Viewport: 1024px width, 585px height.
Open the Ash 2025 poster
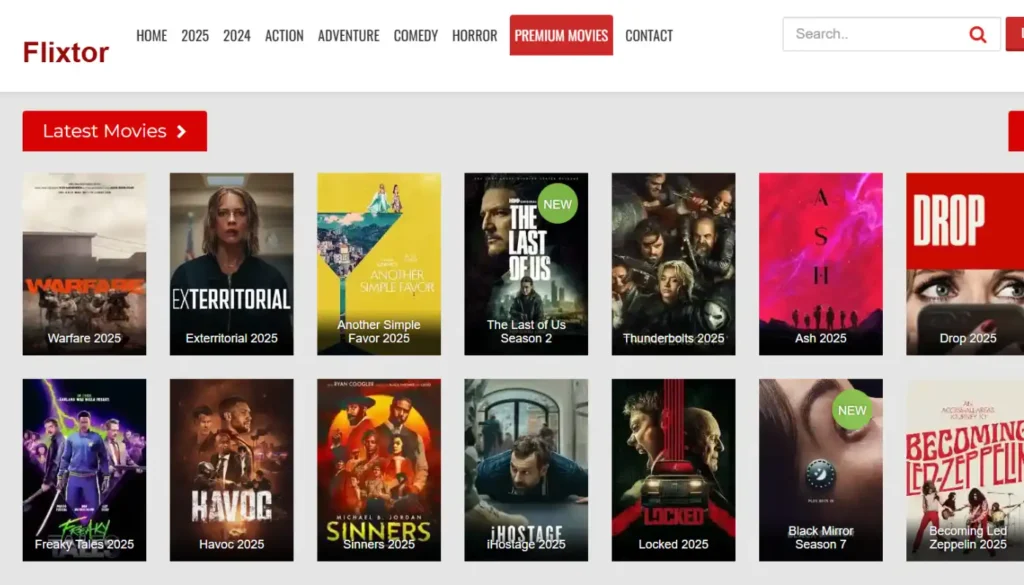click(x=820, y=264)
